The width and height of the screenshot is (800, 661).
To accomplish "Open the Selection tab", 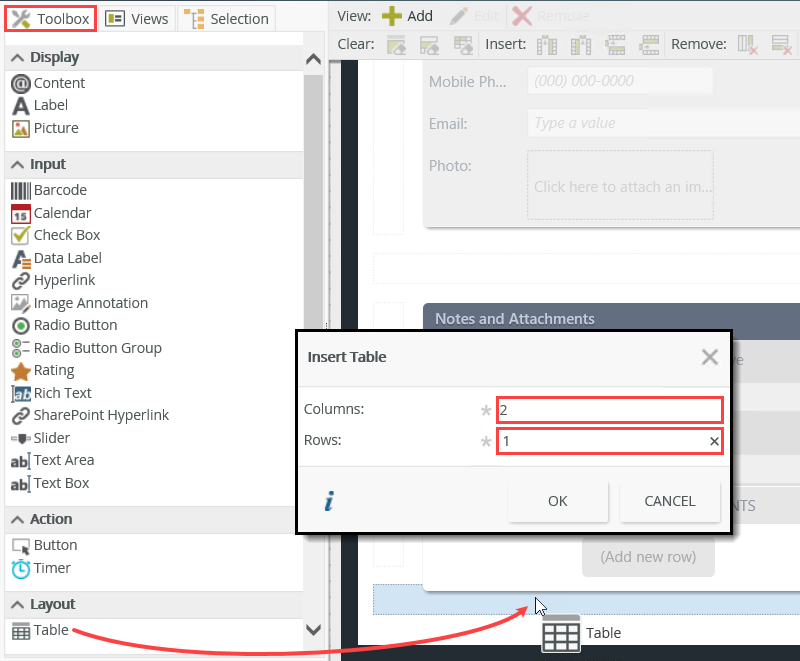I will 227,18.
